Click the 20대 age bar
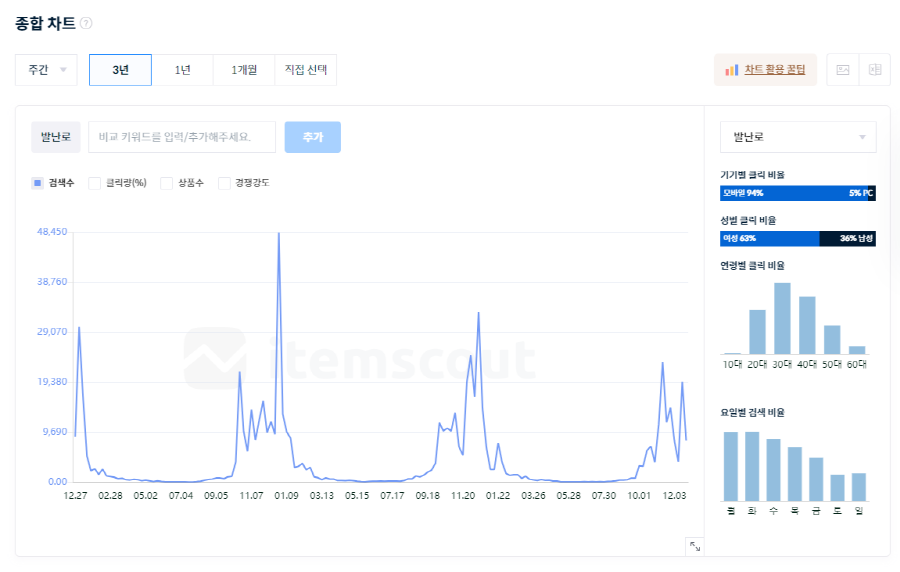 point(758,332)
